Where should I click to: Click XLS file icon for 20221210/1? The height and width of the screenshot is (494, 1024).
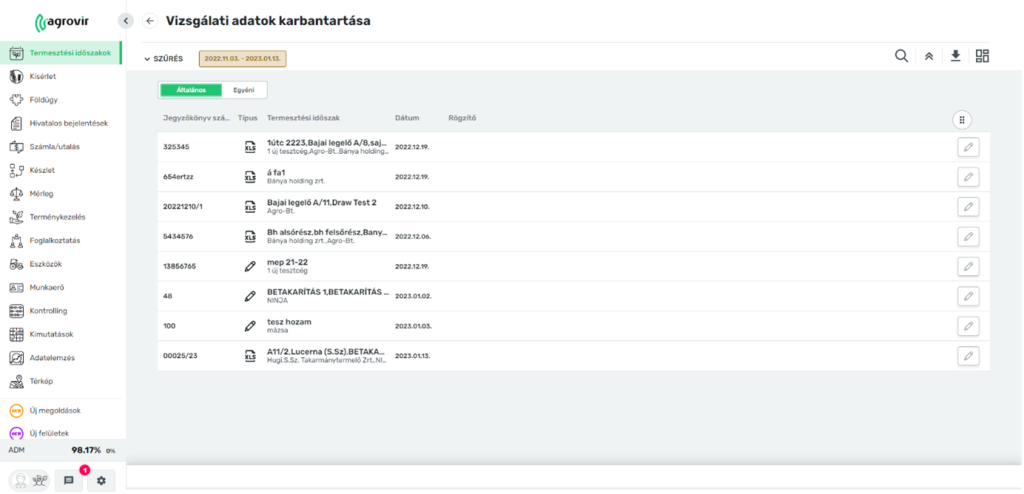coord(250,207)
